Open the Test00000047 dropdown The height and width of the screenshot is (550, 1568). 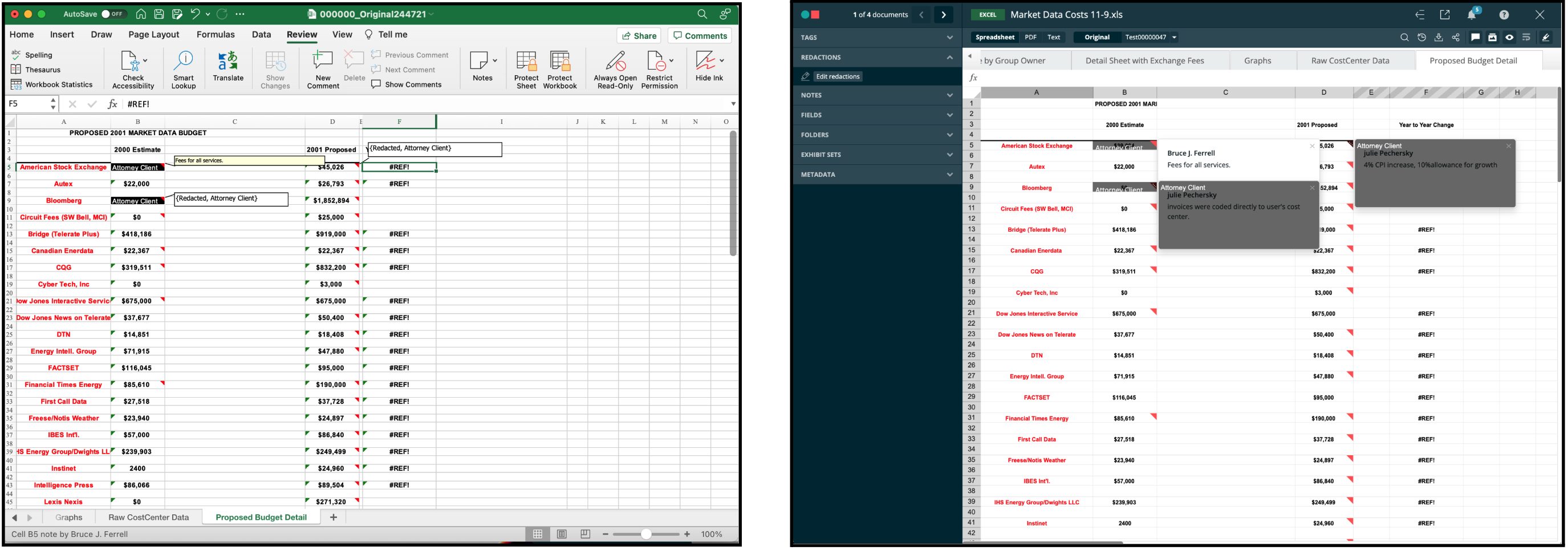(1151, 38)
